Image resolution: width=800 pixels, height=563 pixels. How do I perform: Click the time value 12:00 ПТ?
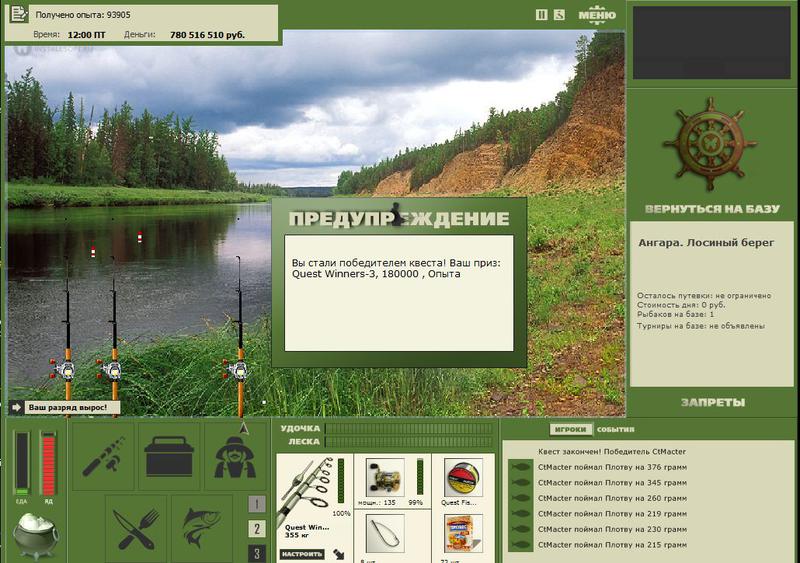pyautogui.click(x=86, y=35)
